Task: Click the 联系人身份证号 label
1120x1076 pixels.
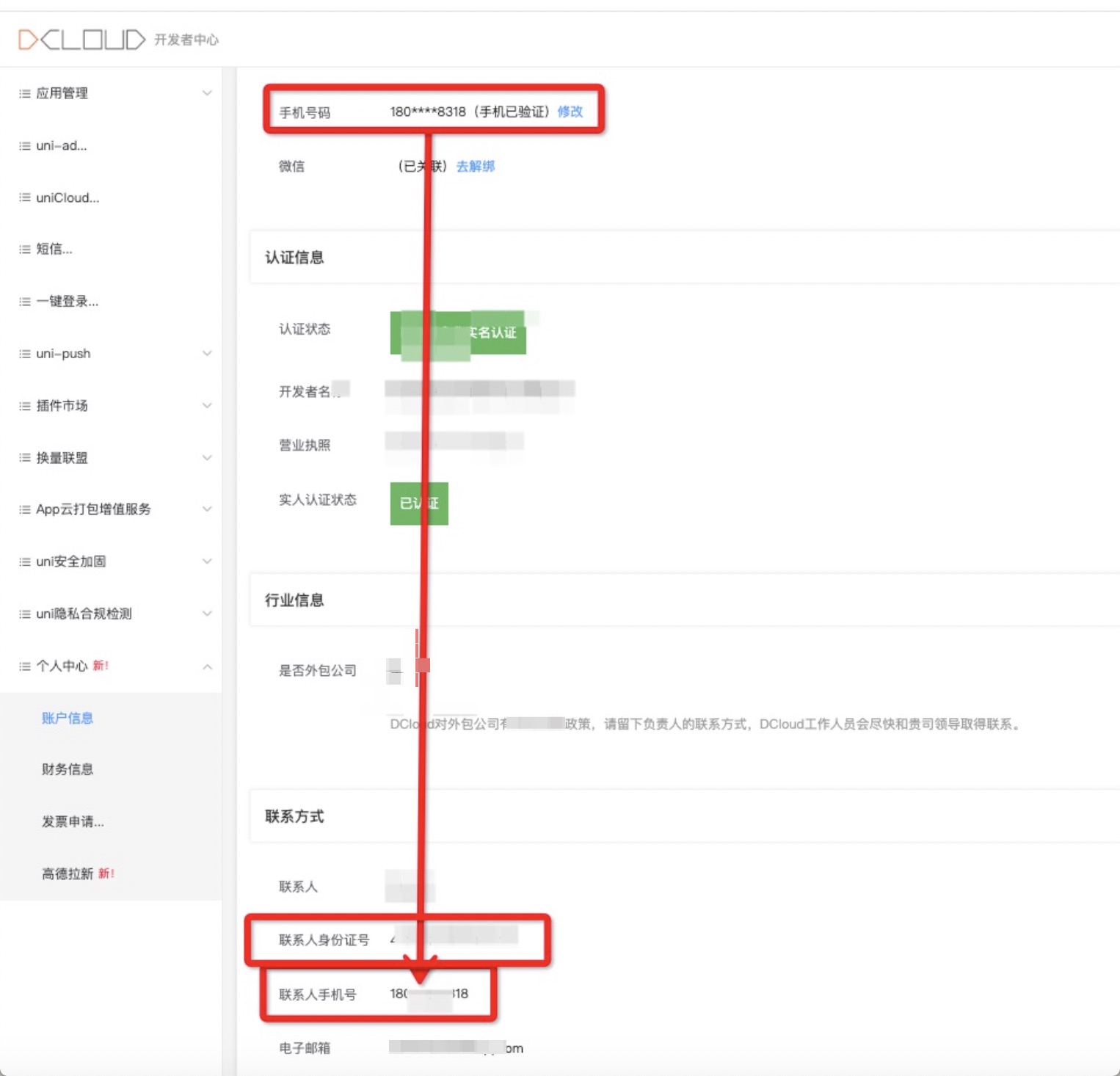Action: (x=324, y=940)
